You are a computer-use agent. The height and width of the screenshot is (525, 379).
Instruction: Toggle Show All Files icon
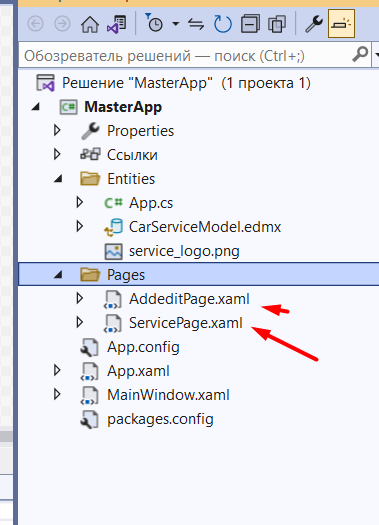pyautogui.click(x=277, y=24)
